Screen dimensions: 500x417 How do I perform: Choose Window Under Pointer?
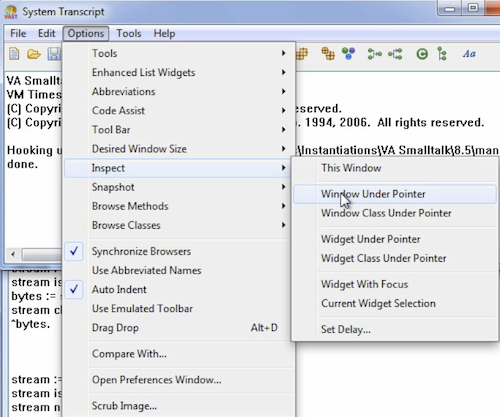tap(395, 194)
